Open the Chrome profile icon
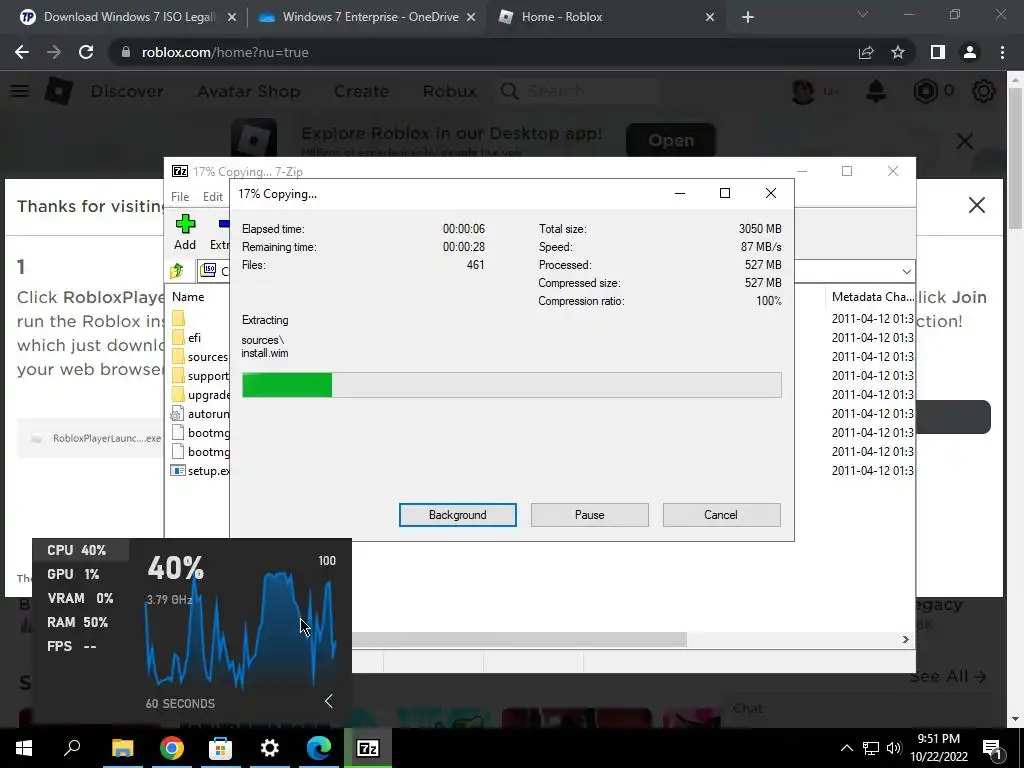 coord(970,52)
